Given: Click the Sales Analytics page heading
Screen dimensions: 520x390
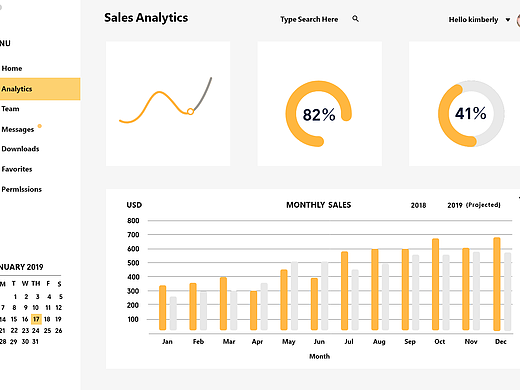Looking at the screenshot, I should [146, 18].
